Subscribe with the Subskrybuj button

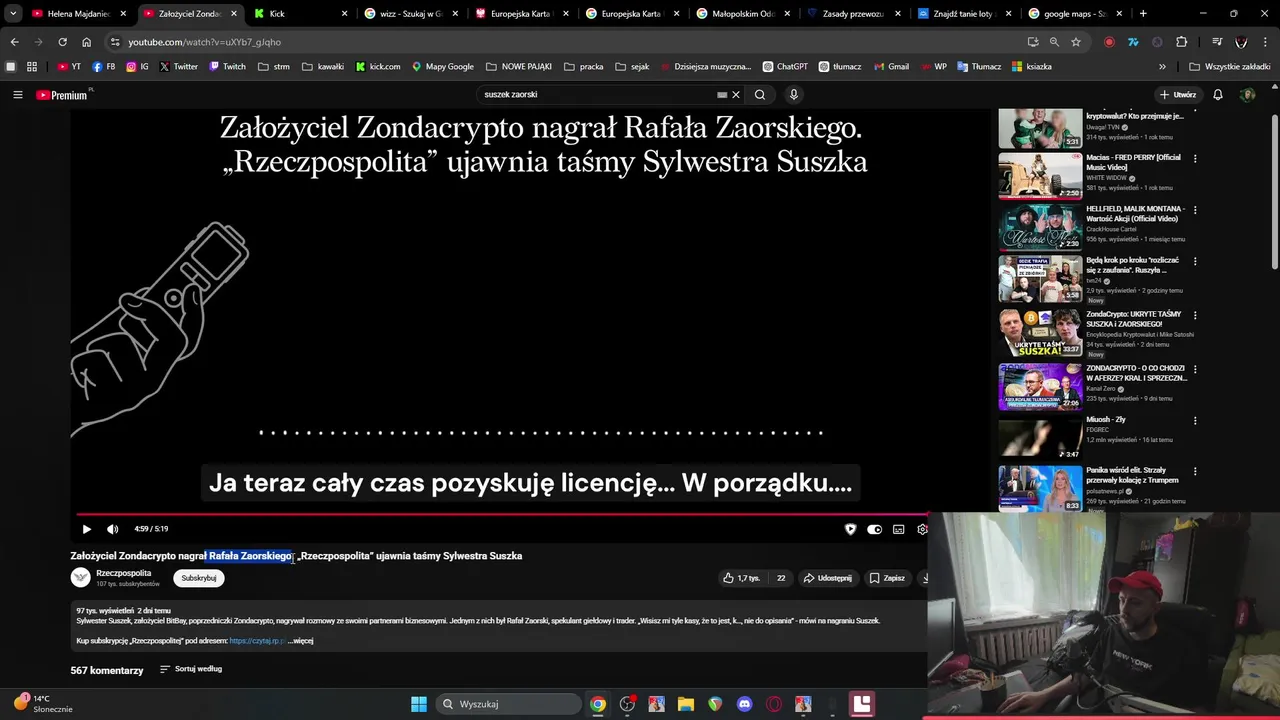[x=199, y=578]
